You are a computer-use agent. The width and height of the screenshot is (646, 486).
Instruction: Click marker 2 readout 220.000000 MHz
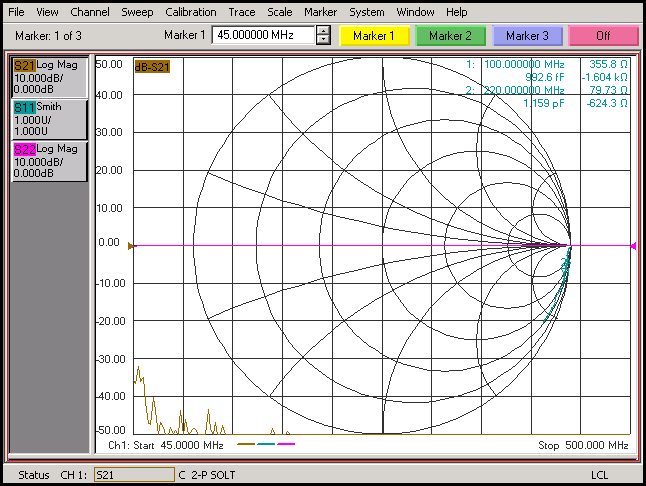(524, 90)
